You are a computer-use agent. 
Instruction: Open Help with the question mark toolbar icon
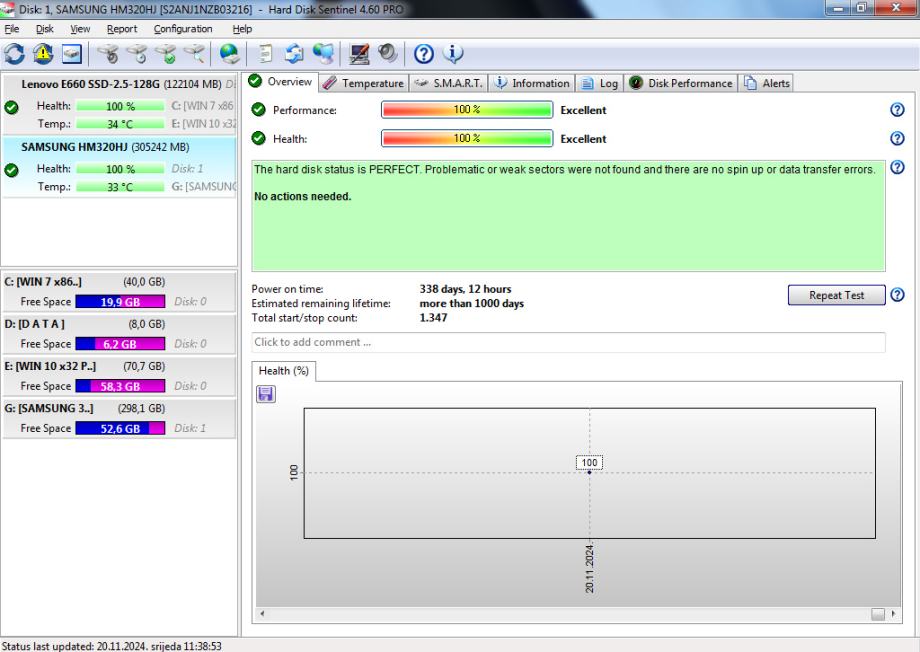424,54
